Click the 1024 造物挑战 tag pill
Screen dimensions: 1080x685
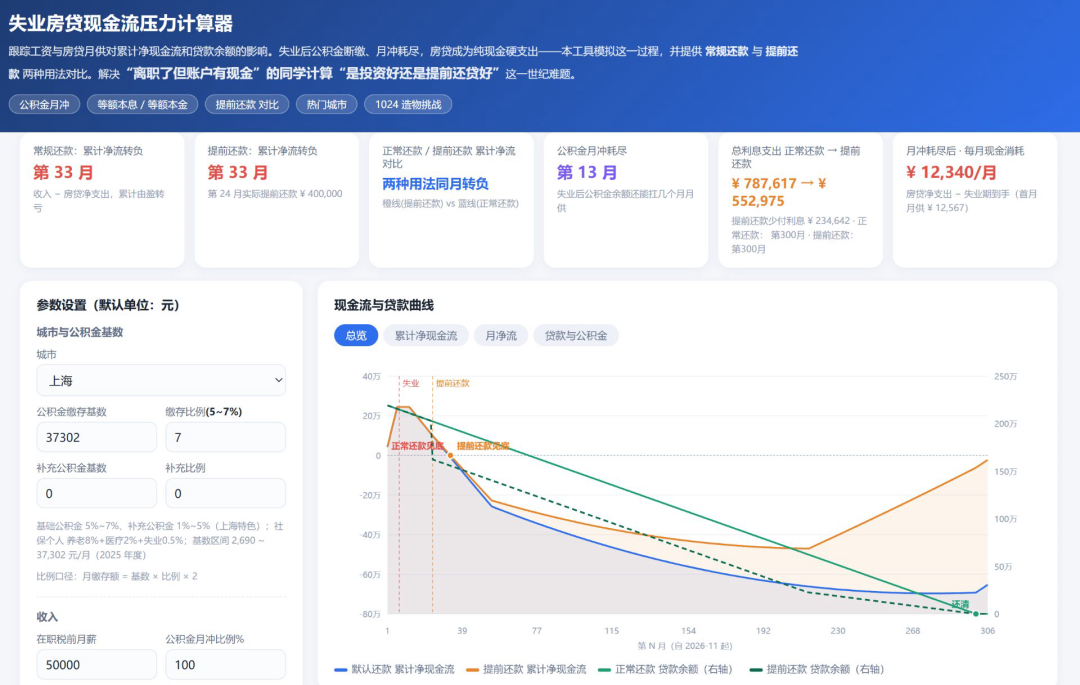pyautogui.click(x=408, y=105)
